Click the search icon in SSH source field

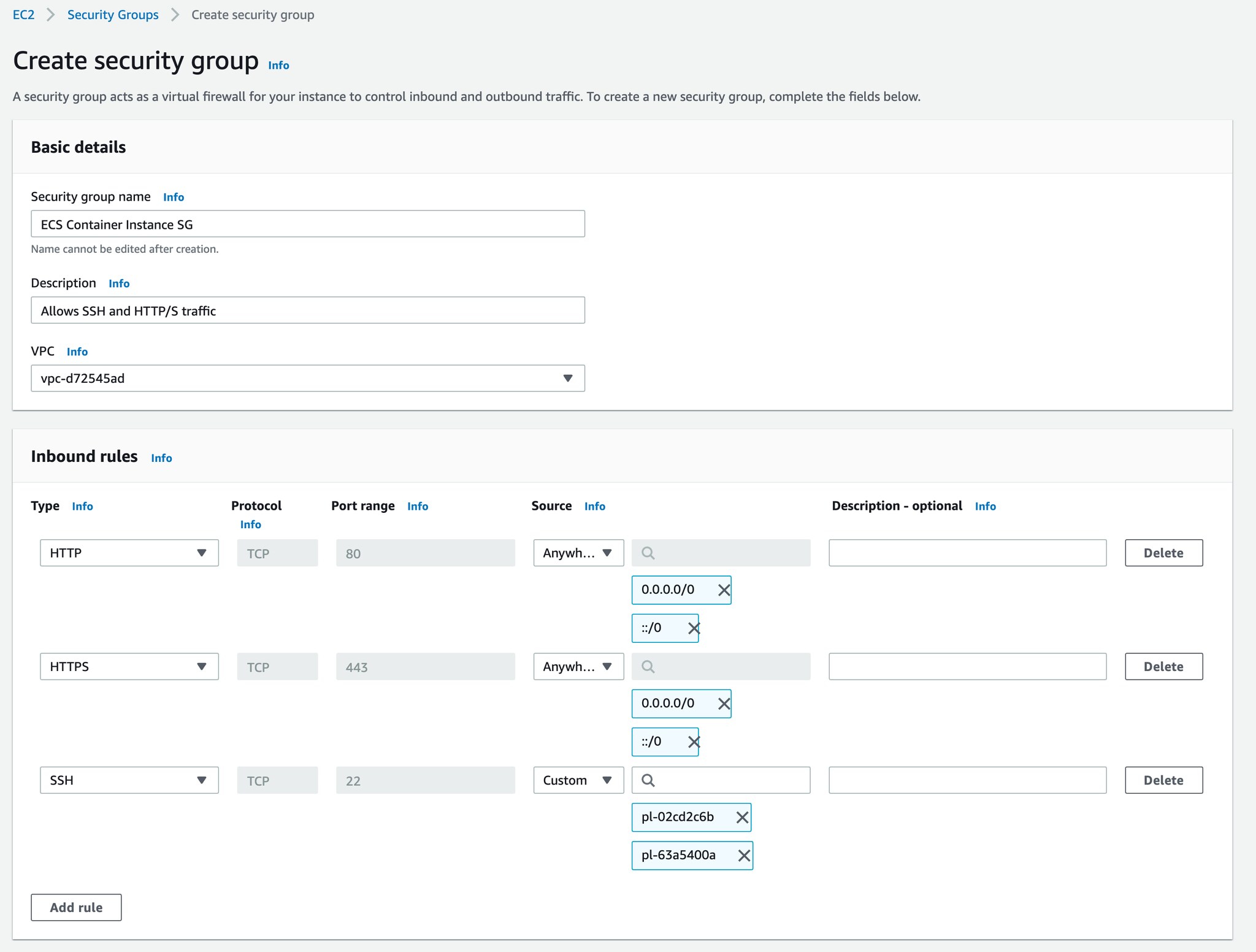(x=648, y=780)
